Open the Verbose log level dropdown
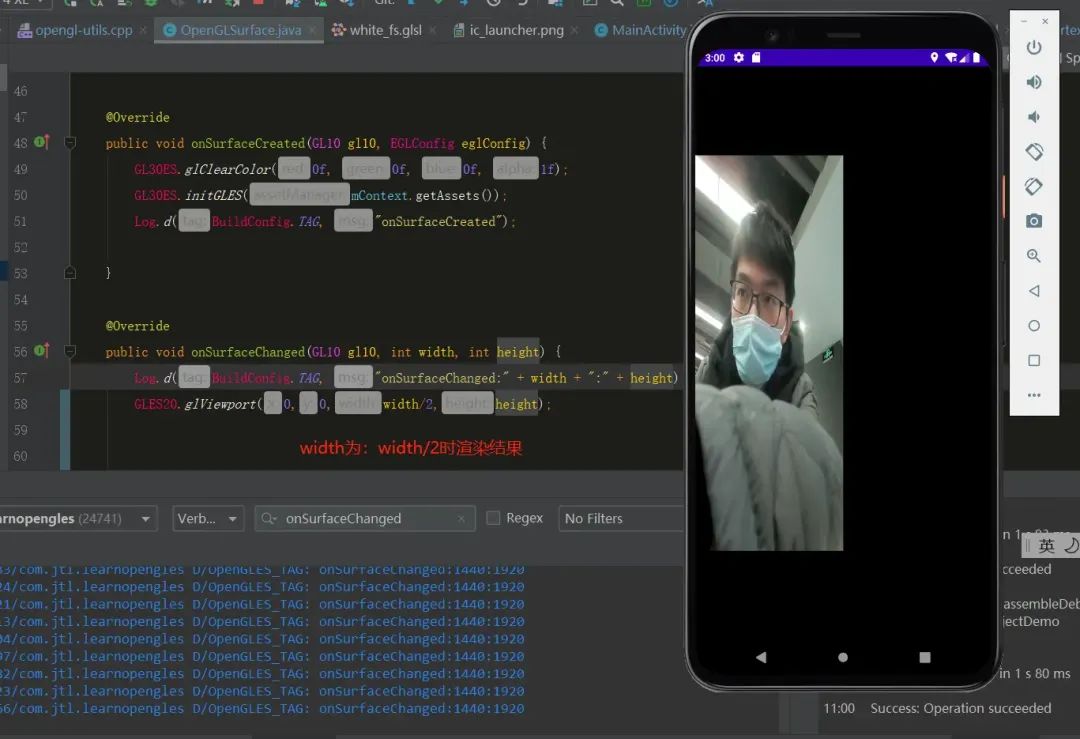 [207, 518]
